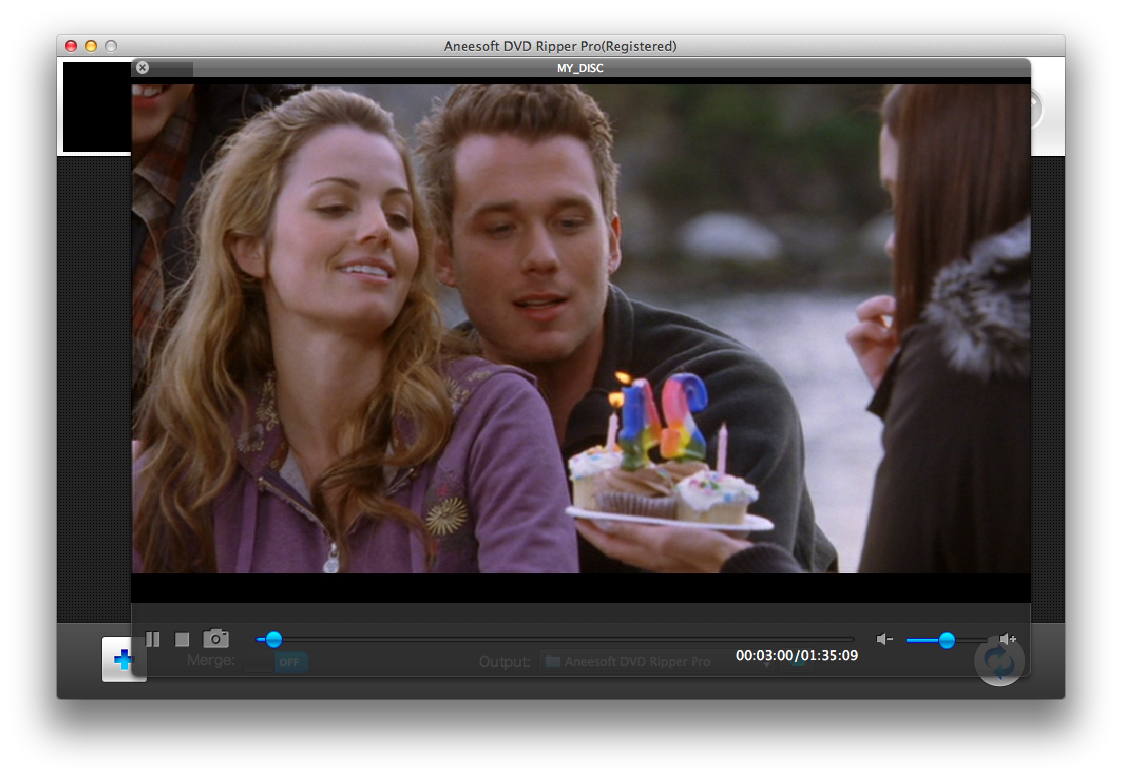The height and width of the screenshot is (778, 1122).
Task: Click the MY_DISC preview title
Action: [x=580, y=68]
